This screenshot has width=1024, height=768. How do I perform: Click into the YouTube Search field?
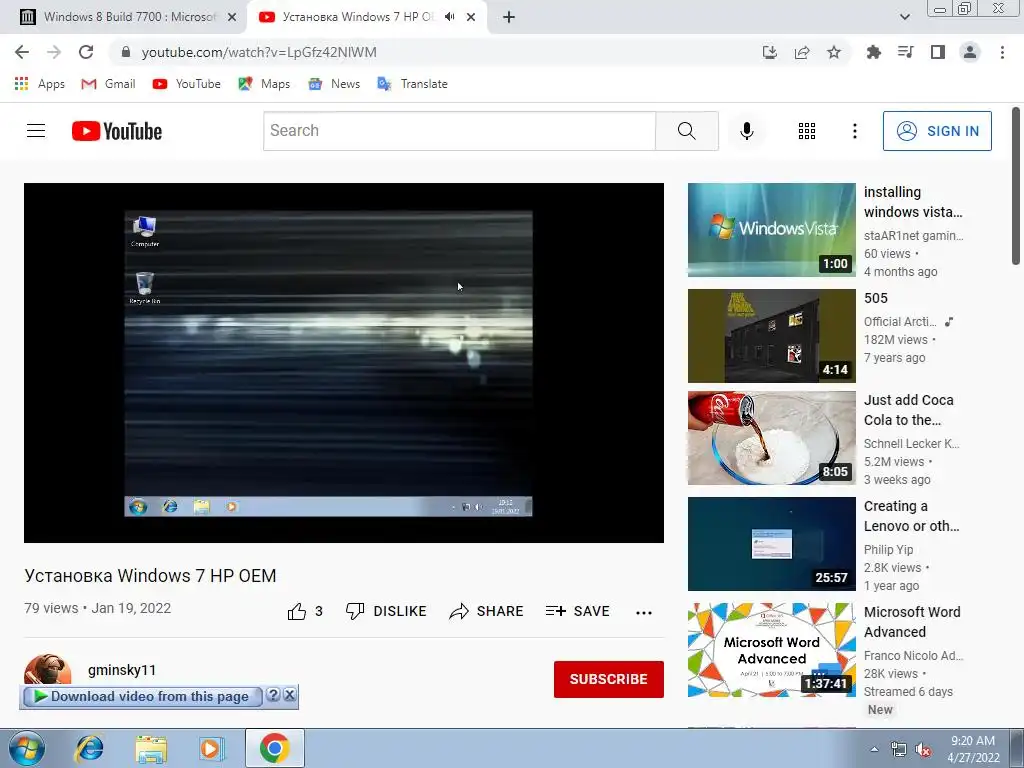point(459,131)
